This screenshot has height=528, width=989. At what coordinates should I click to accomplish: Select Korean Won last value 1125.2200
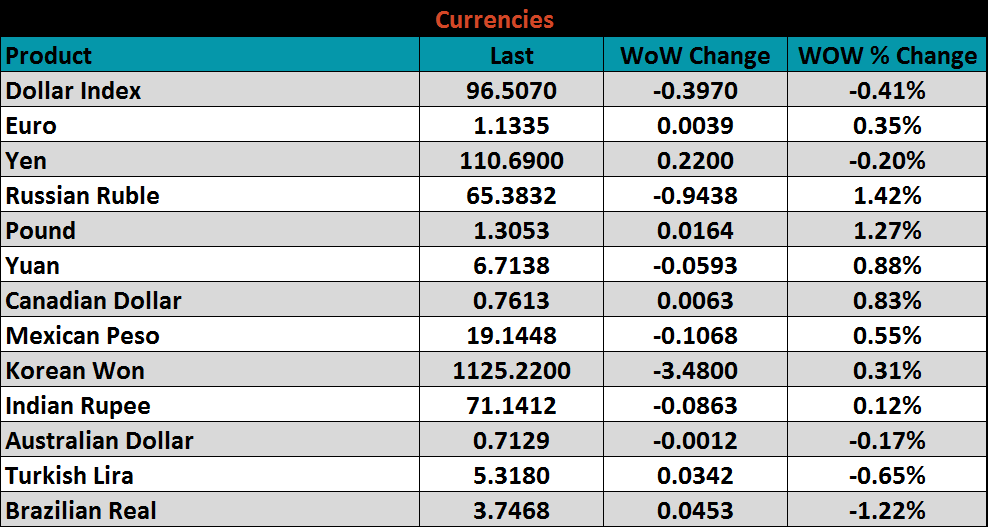[511, 371]
